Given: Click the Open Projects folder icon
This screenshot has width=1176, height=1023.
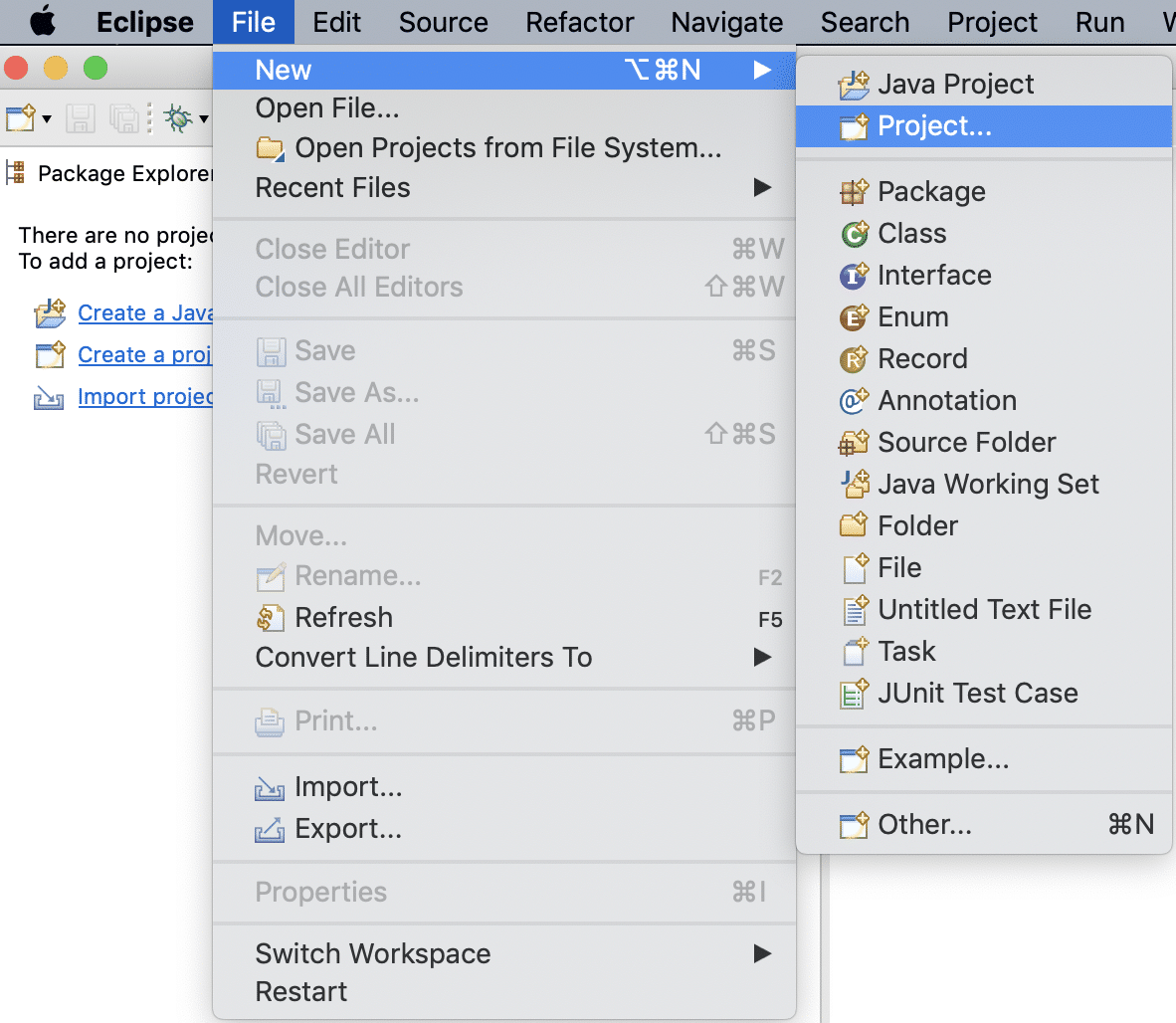Looking at the screenshot, I should [270, 148].
